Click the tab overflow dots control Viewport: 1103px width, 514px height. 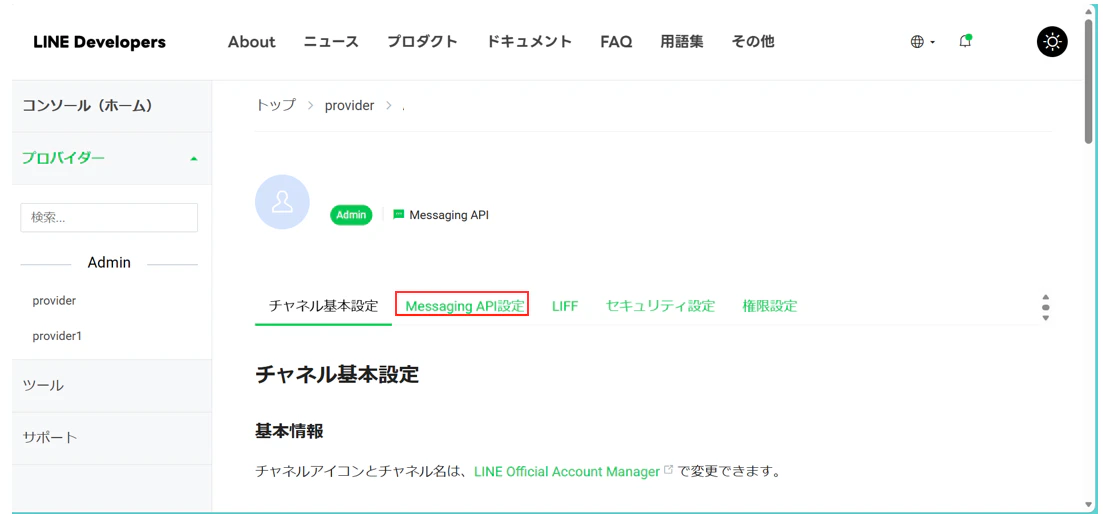[1046, 307]
